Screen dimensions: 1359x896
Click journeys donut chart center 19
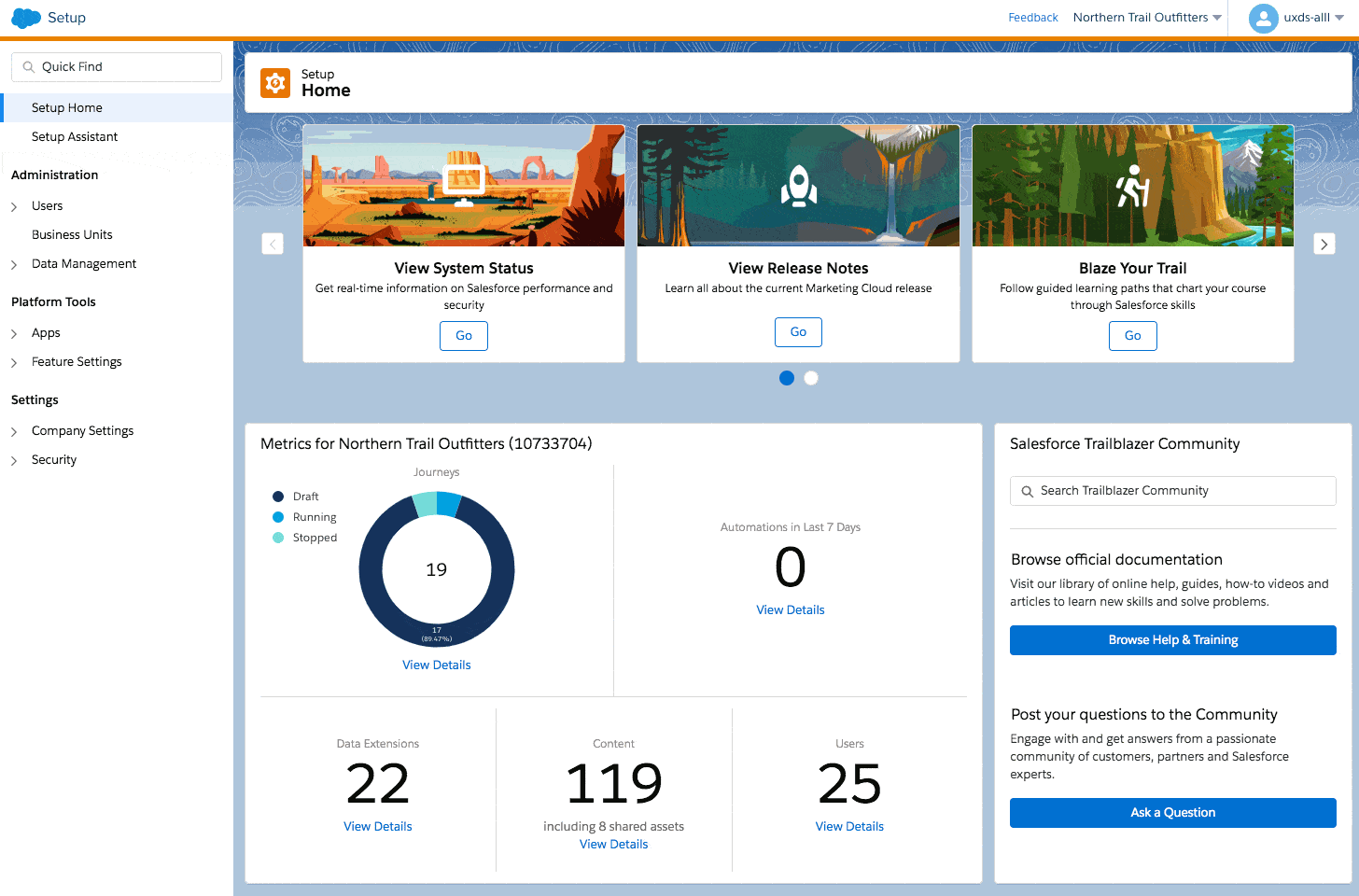click(x=437, y=569)
